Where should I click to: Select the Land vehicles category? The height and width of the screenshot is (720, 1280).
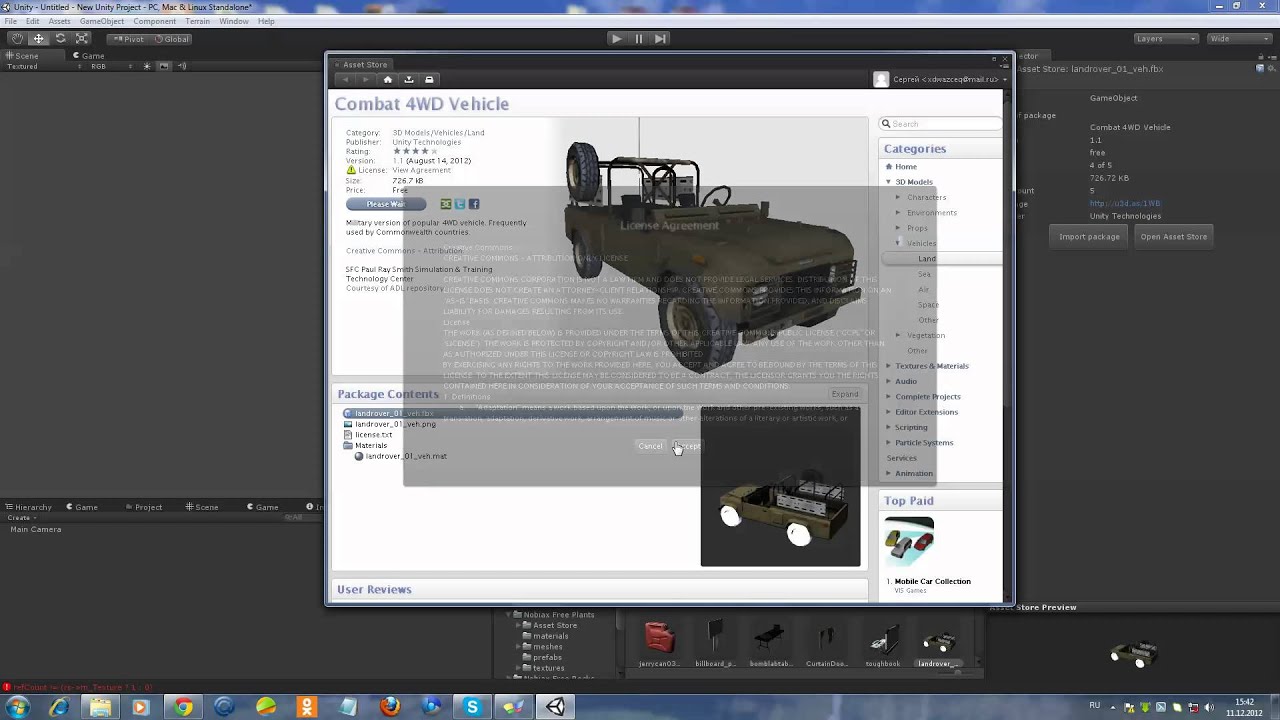(x=927, y=259)
